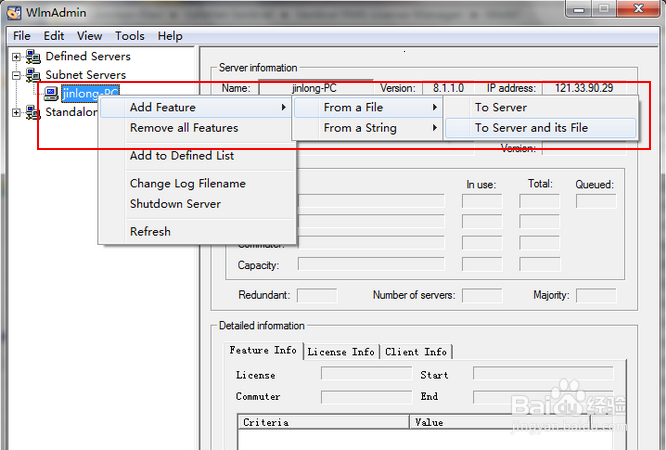
Task: Click the End date field
Action: pyautogui.click(x=543, y=397)
